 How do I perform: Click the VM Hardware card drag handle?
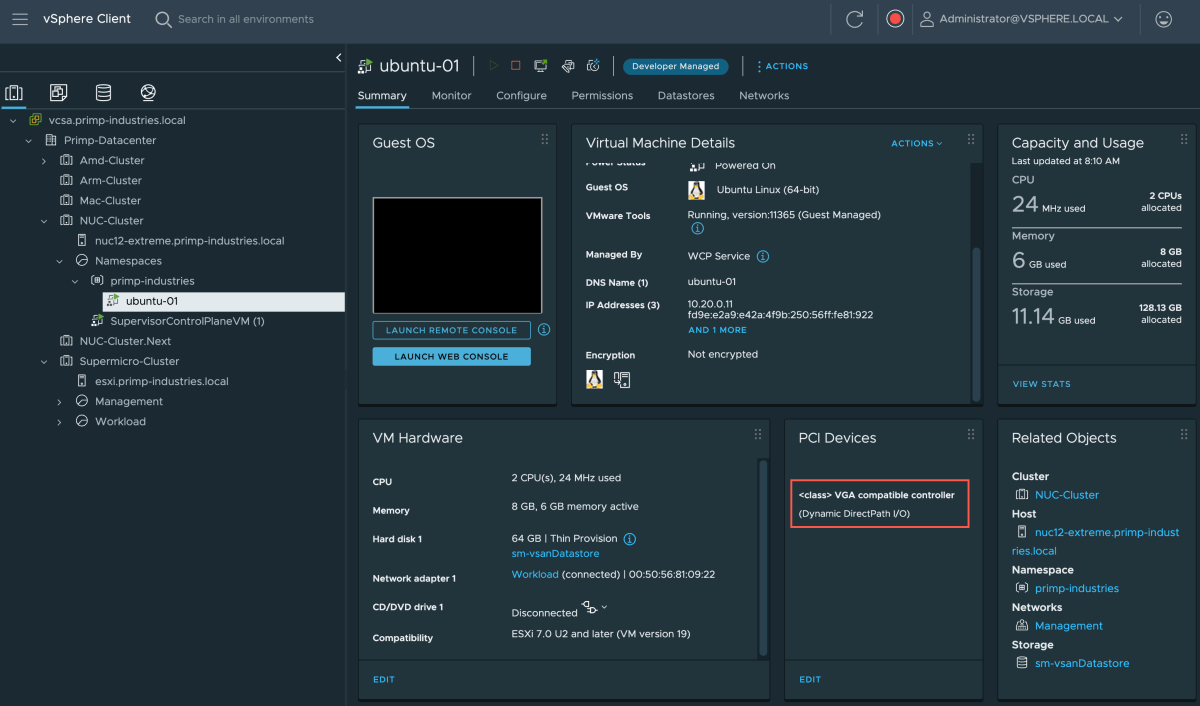758,434
